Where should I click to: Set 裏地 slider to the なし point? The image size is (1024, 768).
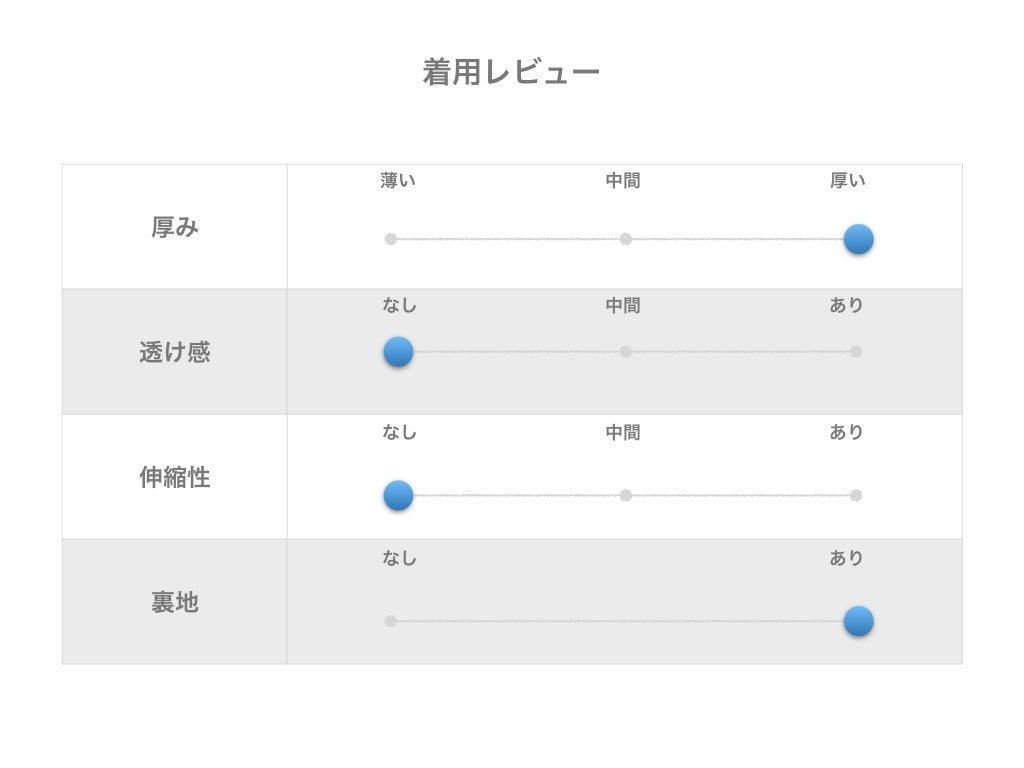[391, 621]
